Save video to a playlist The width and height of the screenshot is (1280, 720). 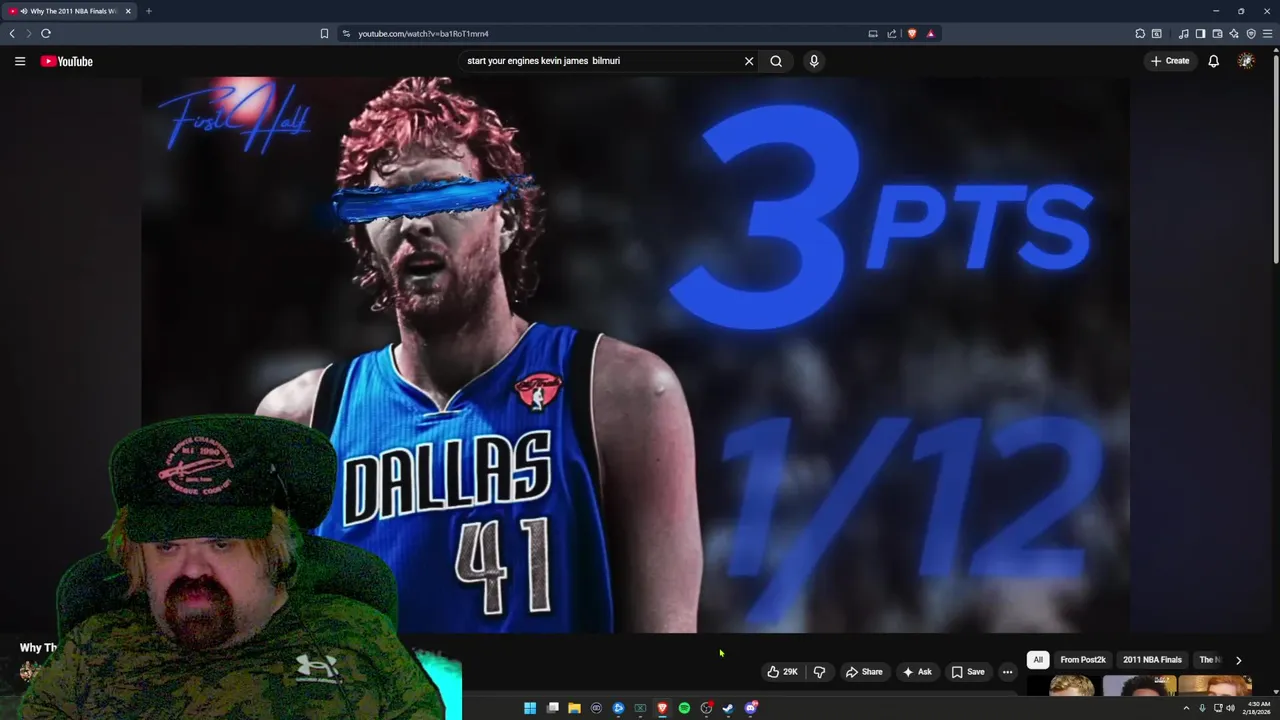[968, 672]
